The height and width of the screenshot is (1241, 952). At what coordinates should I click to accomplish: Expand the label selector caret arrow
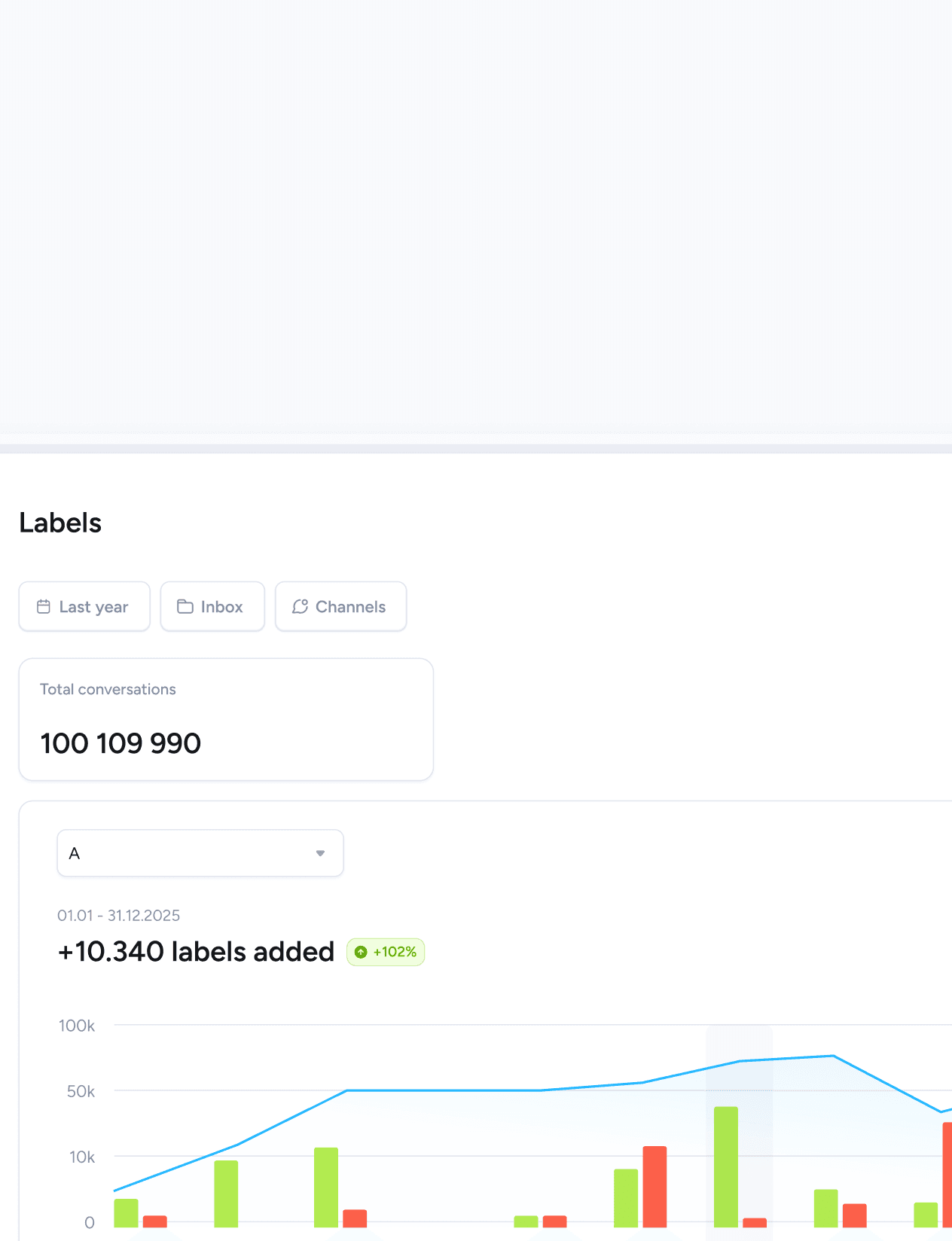(x=320, y=853)
